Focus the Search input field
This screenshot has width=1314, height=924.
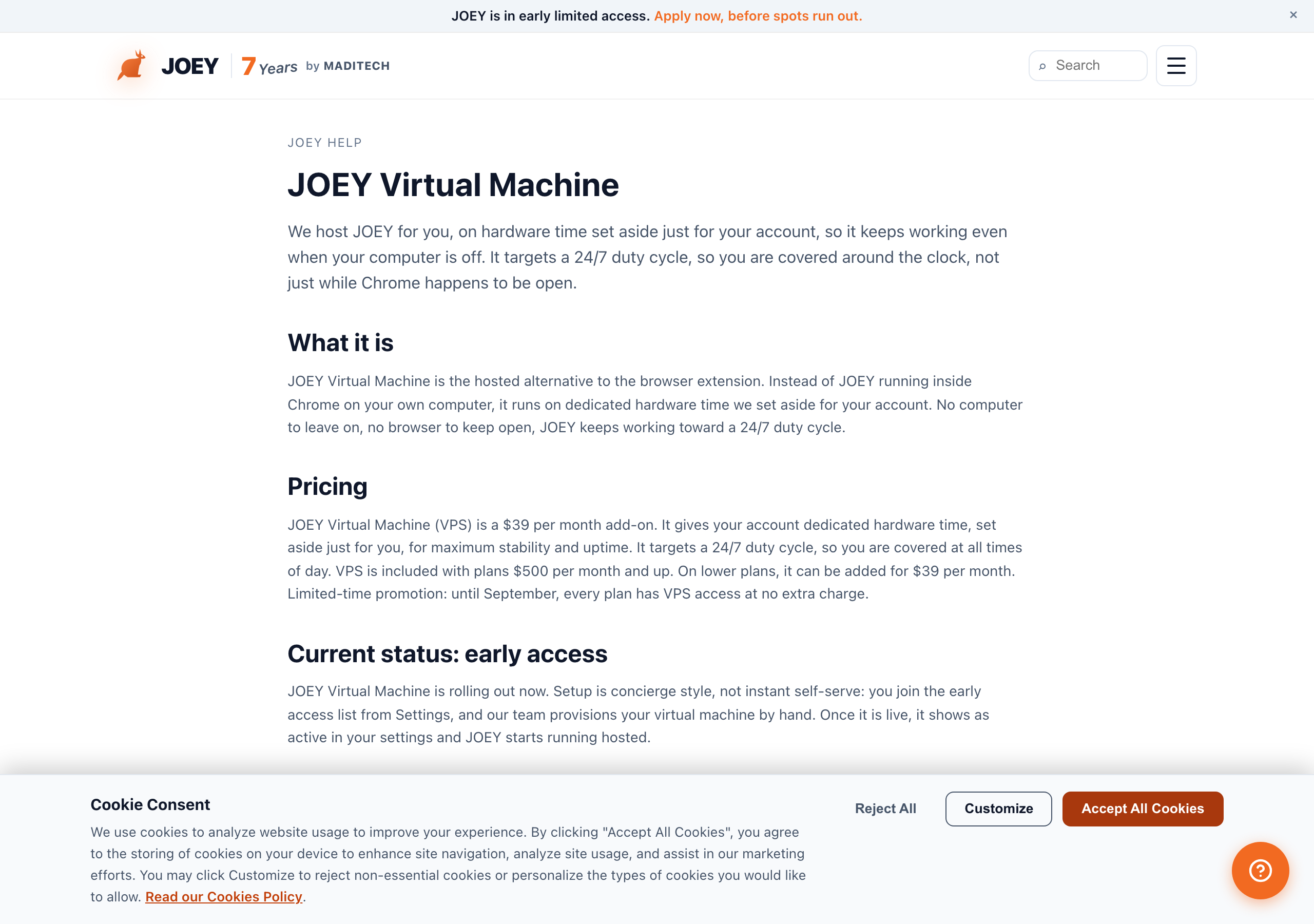click(1088, 66)
